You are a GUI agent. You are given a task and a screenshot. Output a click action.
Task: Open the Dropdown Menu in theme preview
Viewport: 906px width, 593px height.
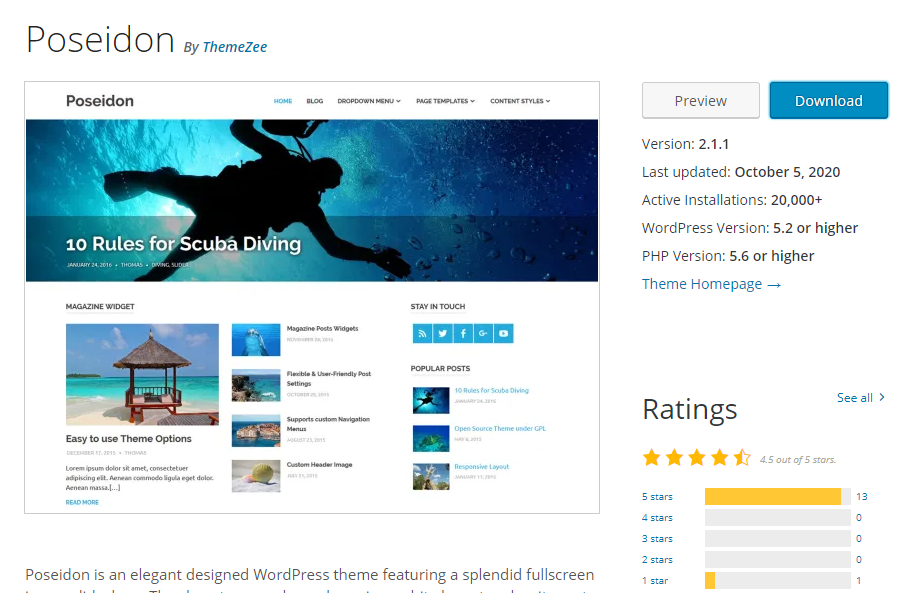[369, 101]
